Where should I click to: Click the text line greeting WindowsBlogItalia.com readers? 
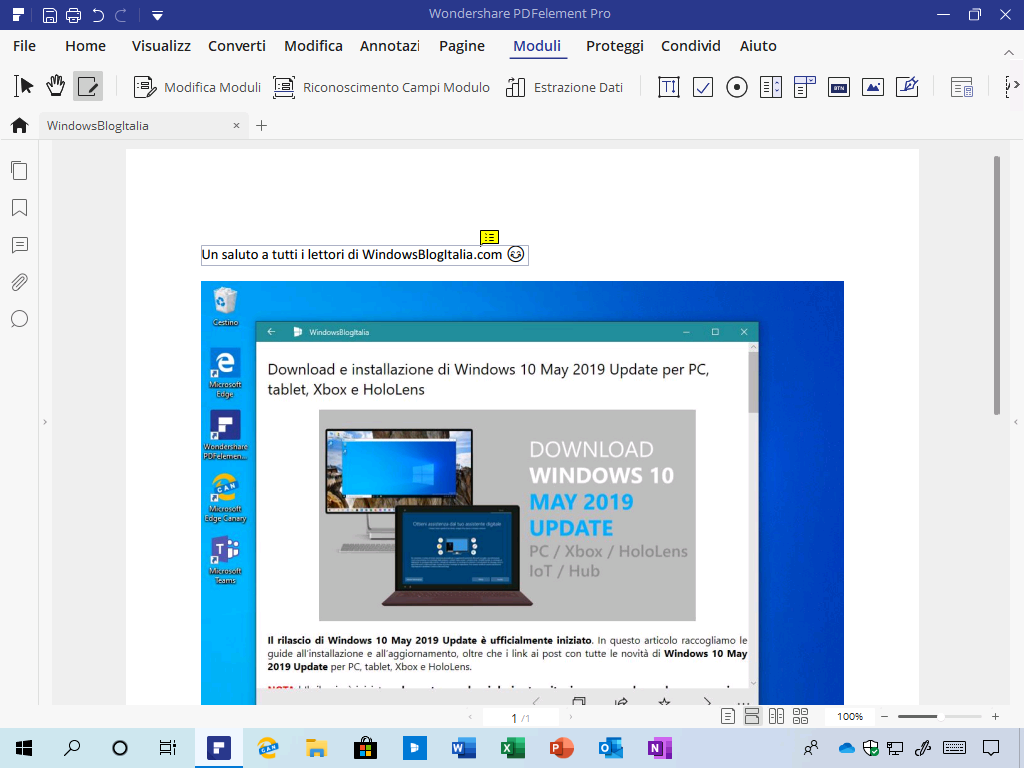(364, 255)
